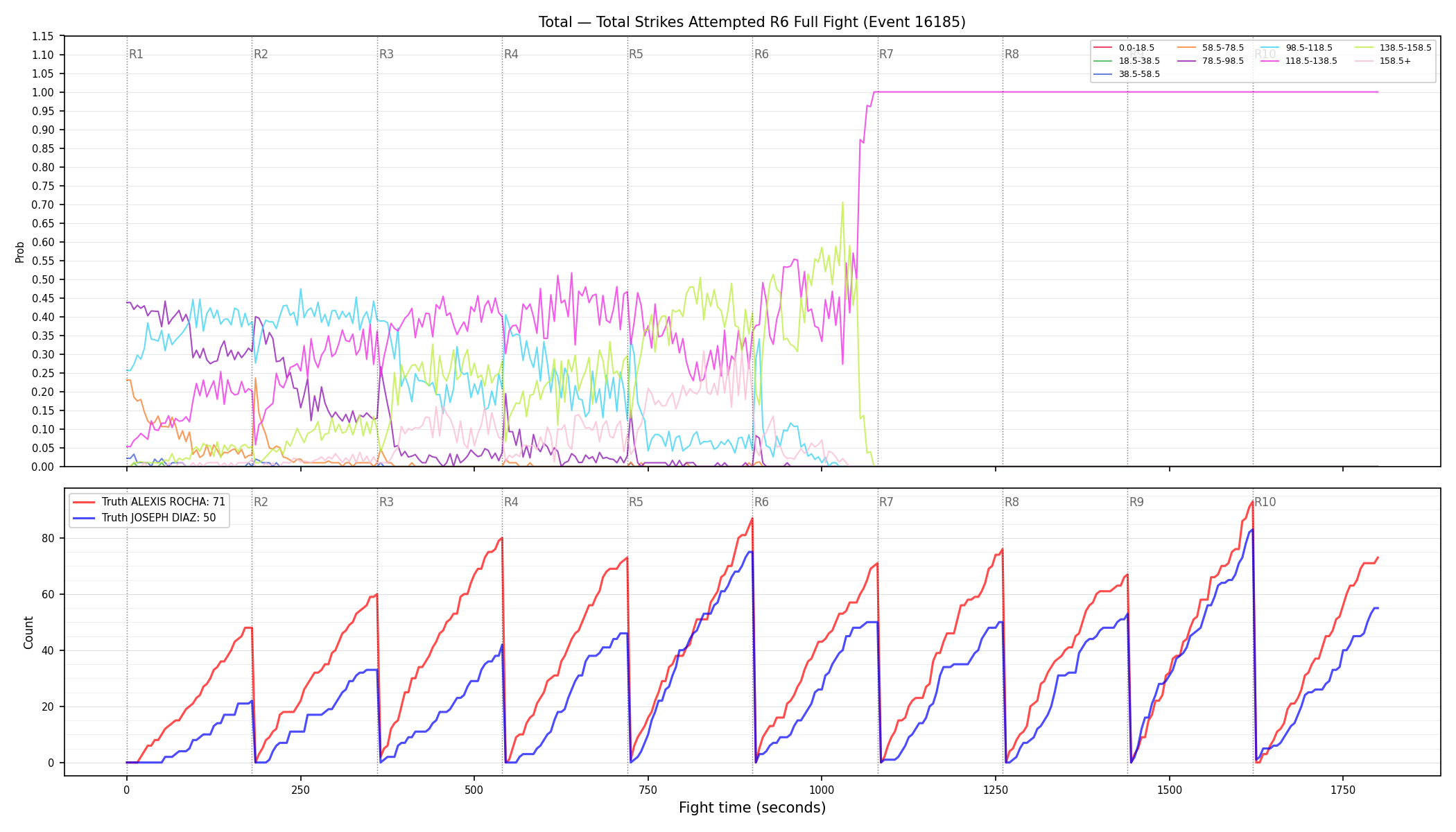This screenshot has width=1456, height=832.
Task: Click the R10 round label in Count chart
Action: (x=1265, y=502)
